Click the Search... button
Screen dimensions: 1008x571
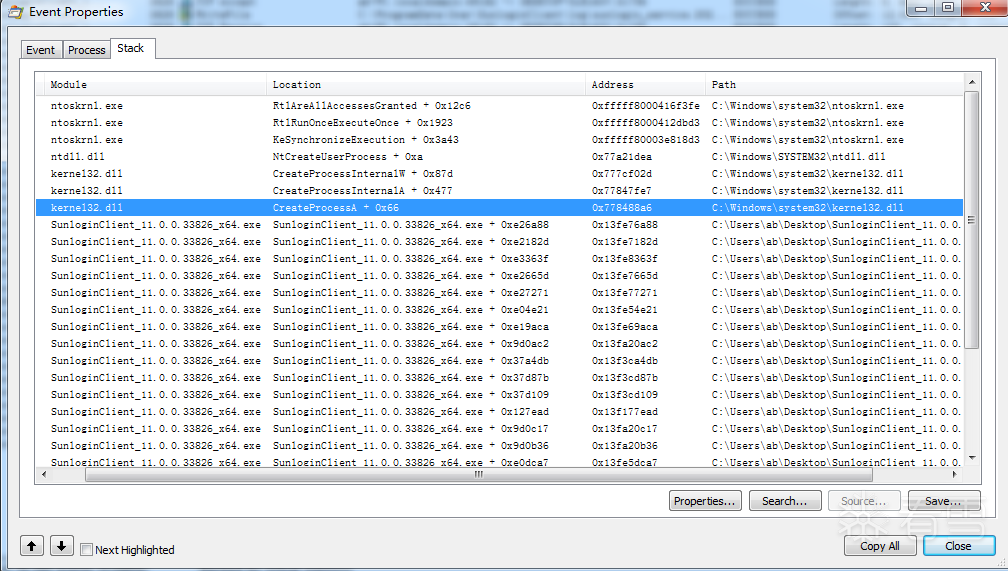[x=785, y=501]
